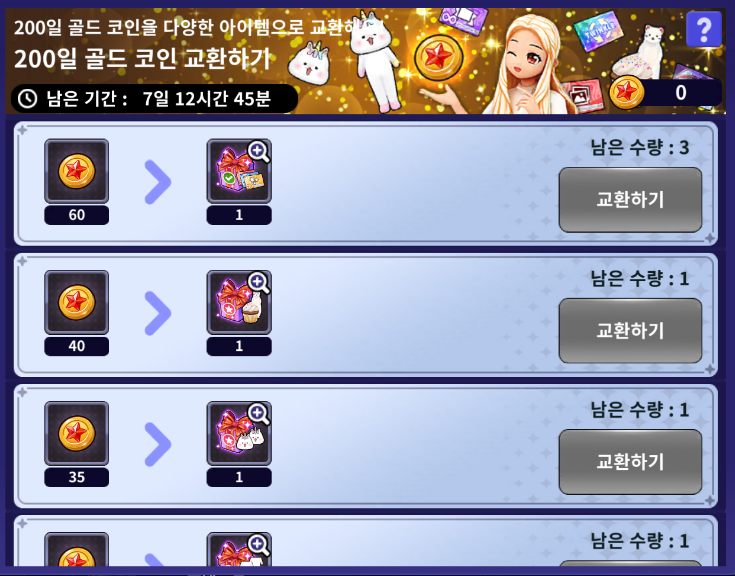Open the help question mark icon
Image resolution: width=735 pixels, height=576 pixels.
pyautogui.click(x=704, y=29)
